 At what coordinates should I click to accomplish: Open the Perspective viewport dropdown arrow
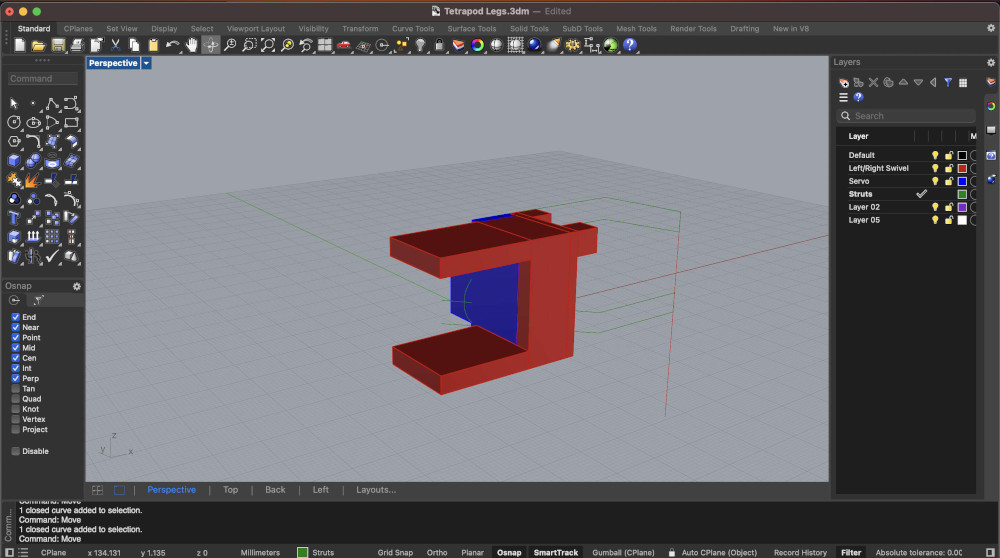[146, 63]
